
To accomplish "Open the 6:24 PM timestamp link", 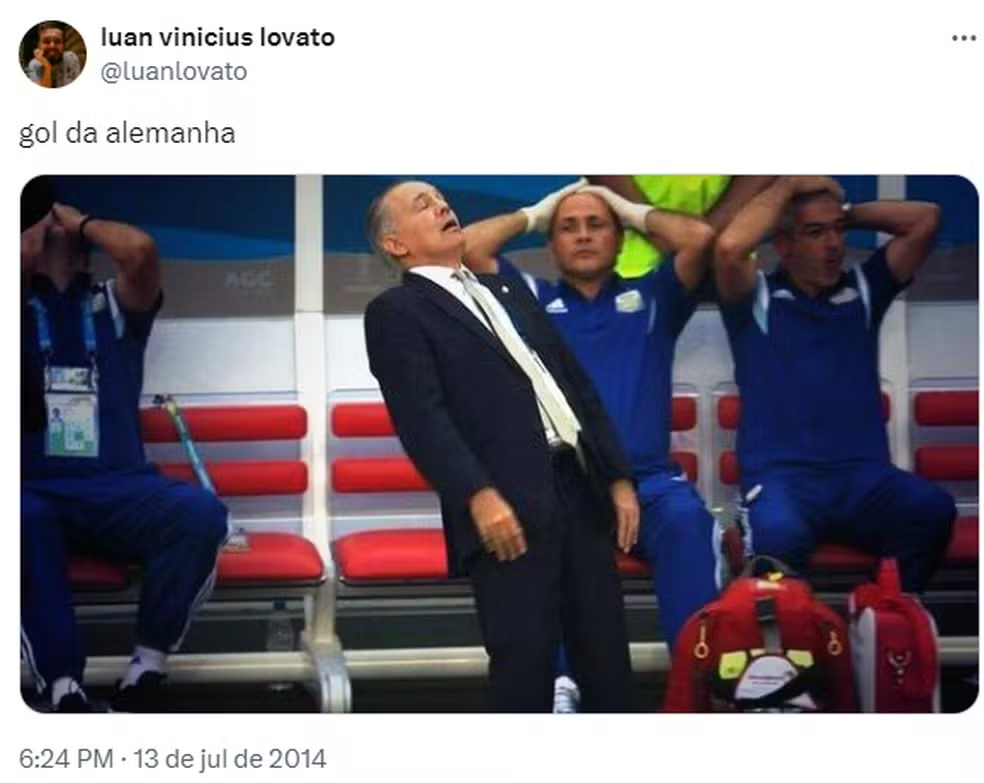I will pyautogui.click(x=67, y=759).
